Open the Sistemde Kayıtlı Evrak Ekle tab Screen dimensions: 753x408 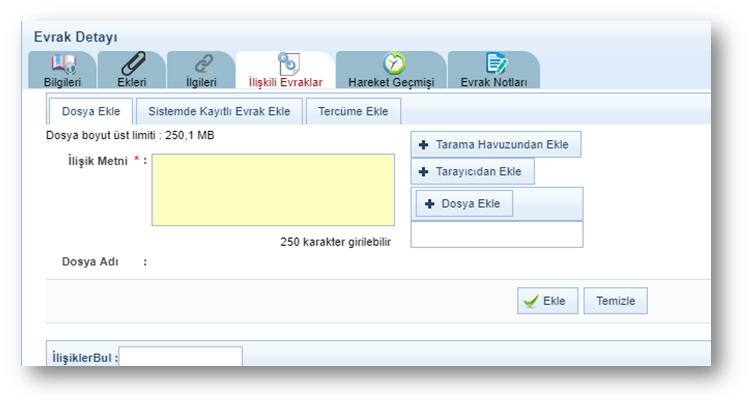tap(219, 111)
